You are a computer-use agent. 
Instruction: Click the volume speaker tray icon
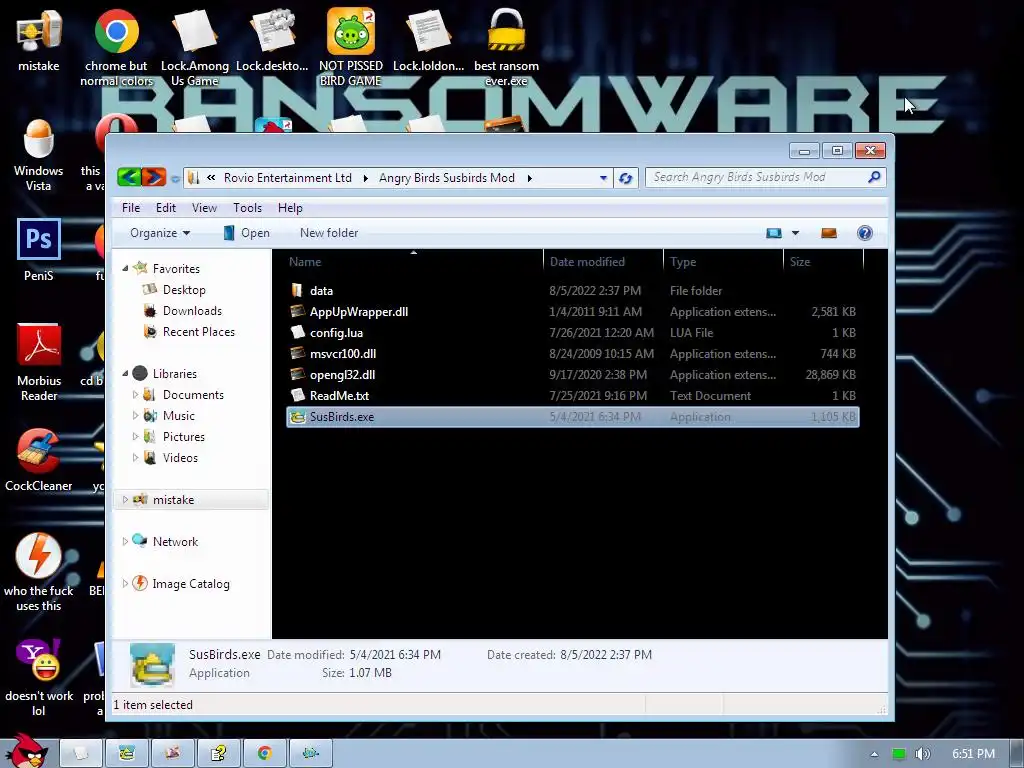click(x=922, y=754)
